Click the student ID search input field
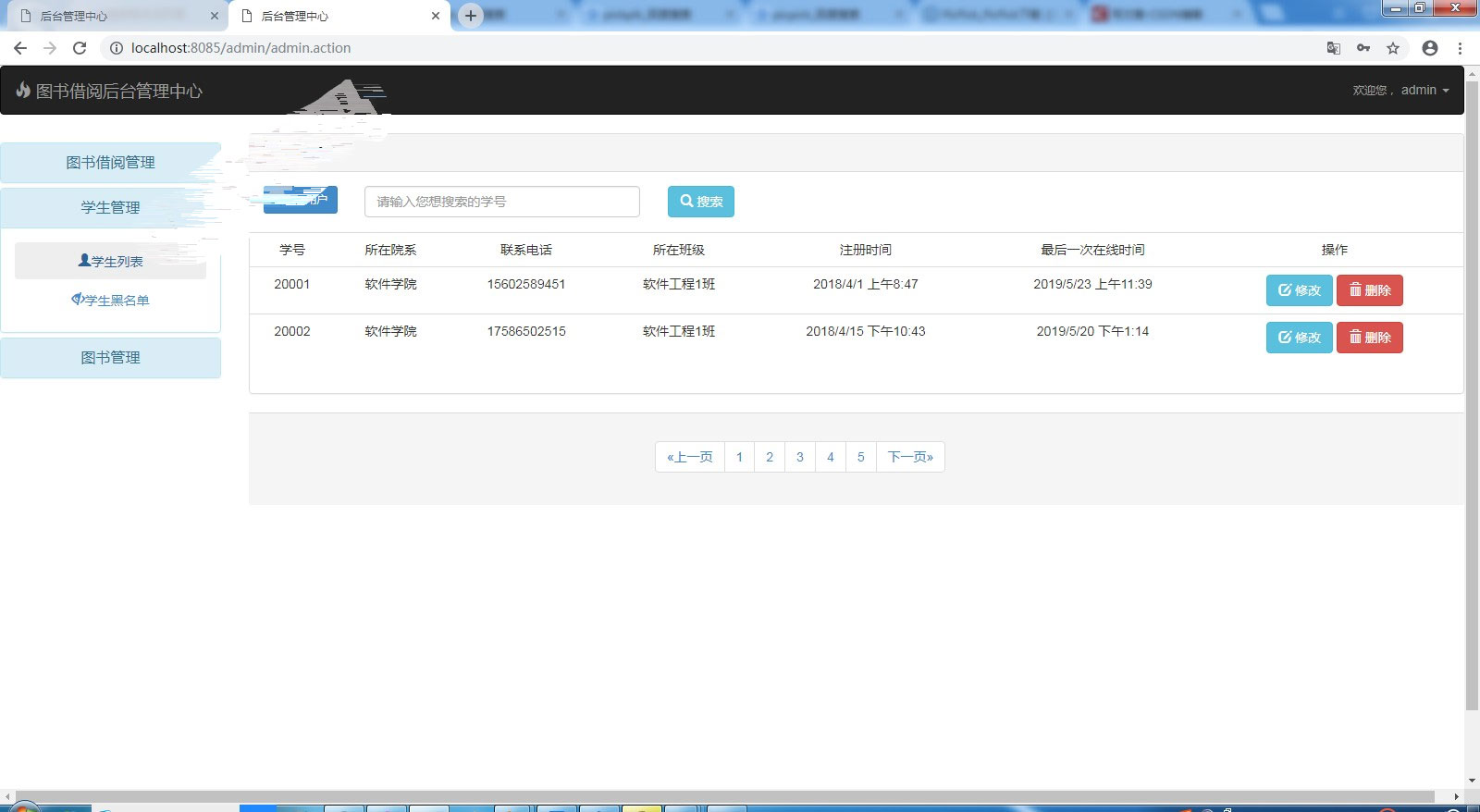 click(501, 202)
